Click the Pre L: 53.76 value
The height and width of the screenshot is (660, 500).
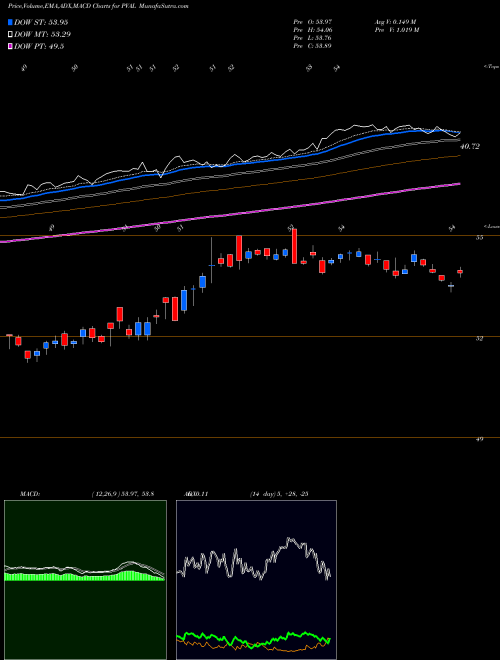[x=312, y=38]
